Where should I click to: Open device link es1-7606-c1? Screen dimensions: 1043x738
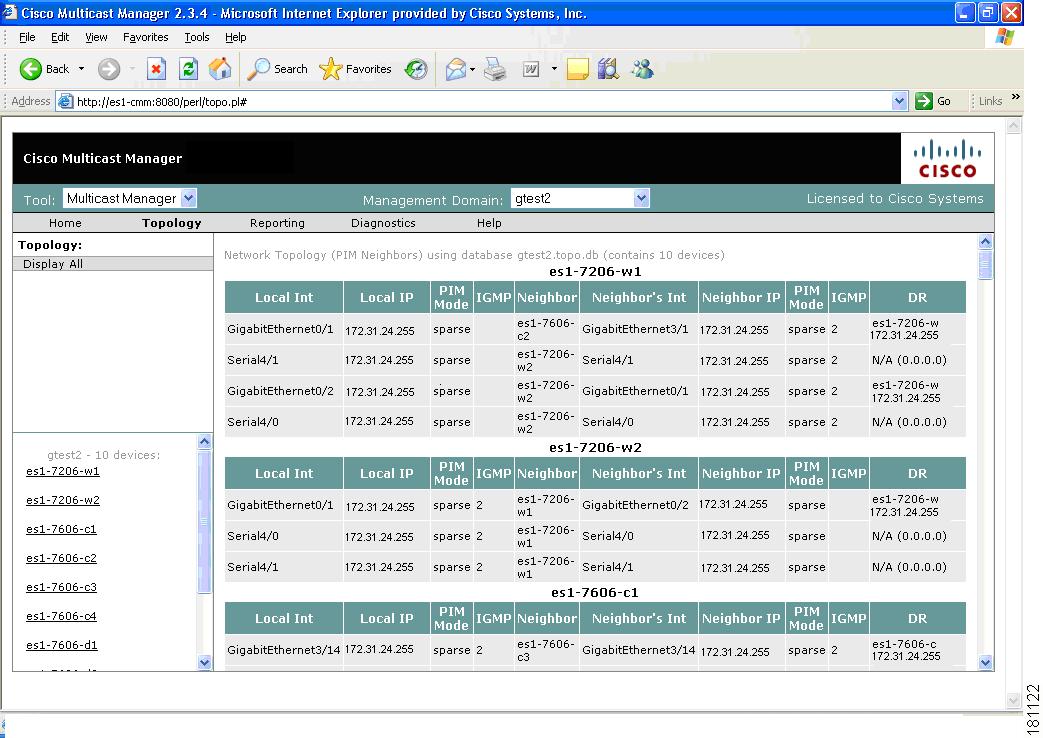pos(61,529)
